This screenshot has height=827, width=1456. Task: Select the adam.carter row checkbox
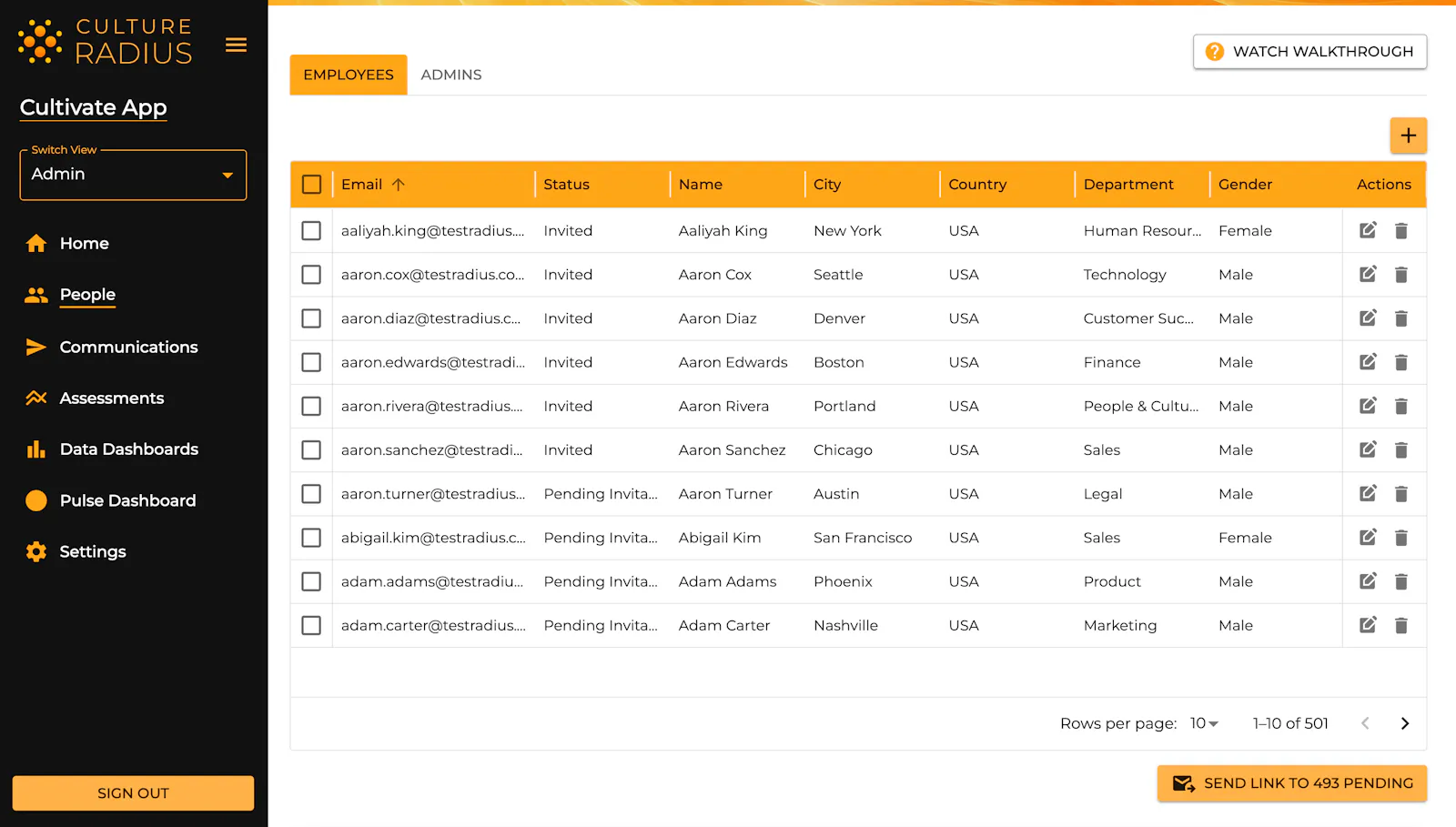pos(311,625)
